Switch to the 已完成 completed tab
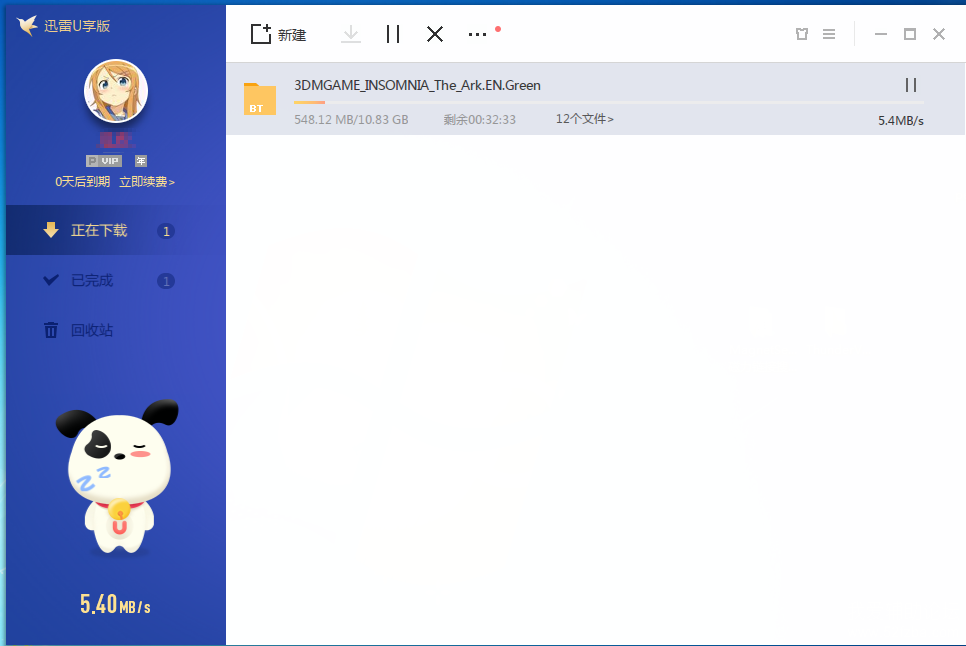 click(x=92, y=281)
